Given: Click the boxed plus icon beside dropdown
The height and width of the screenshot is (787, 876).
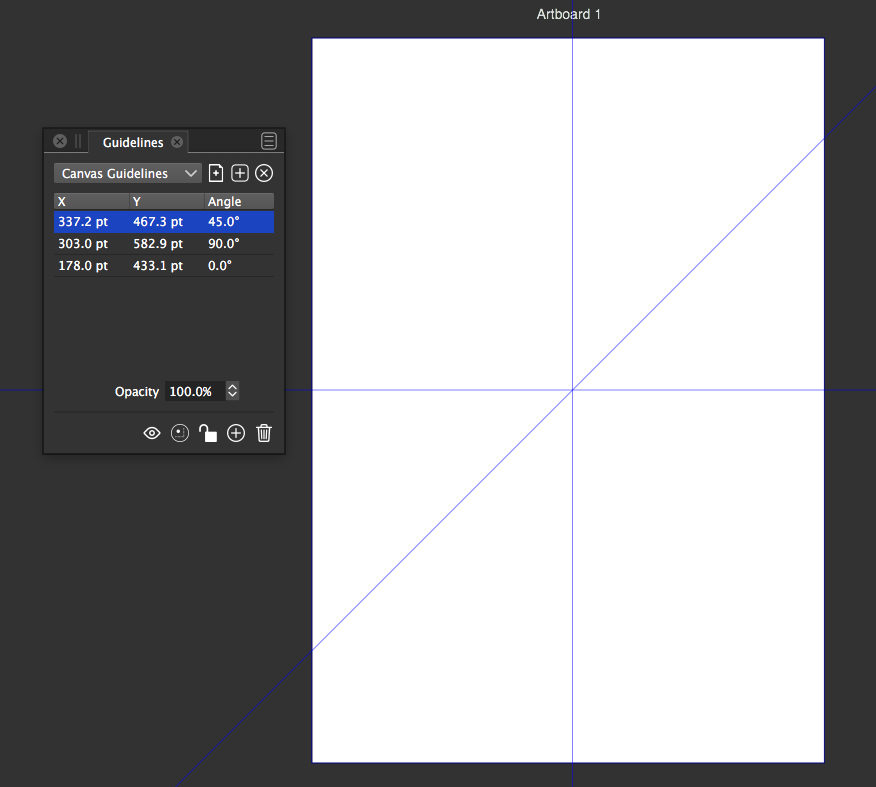Looking at the screenshot, I should pos(240,173).
